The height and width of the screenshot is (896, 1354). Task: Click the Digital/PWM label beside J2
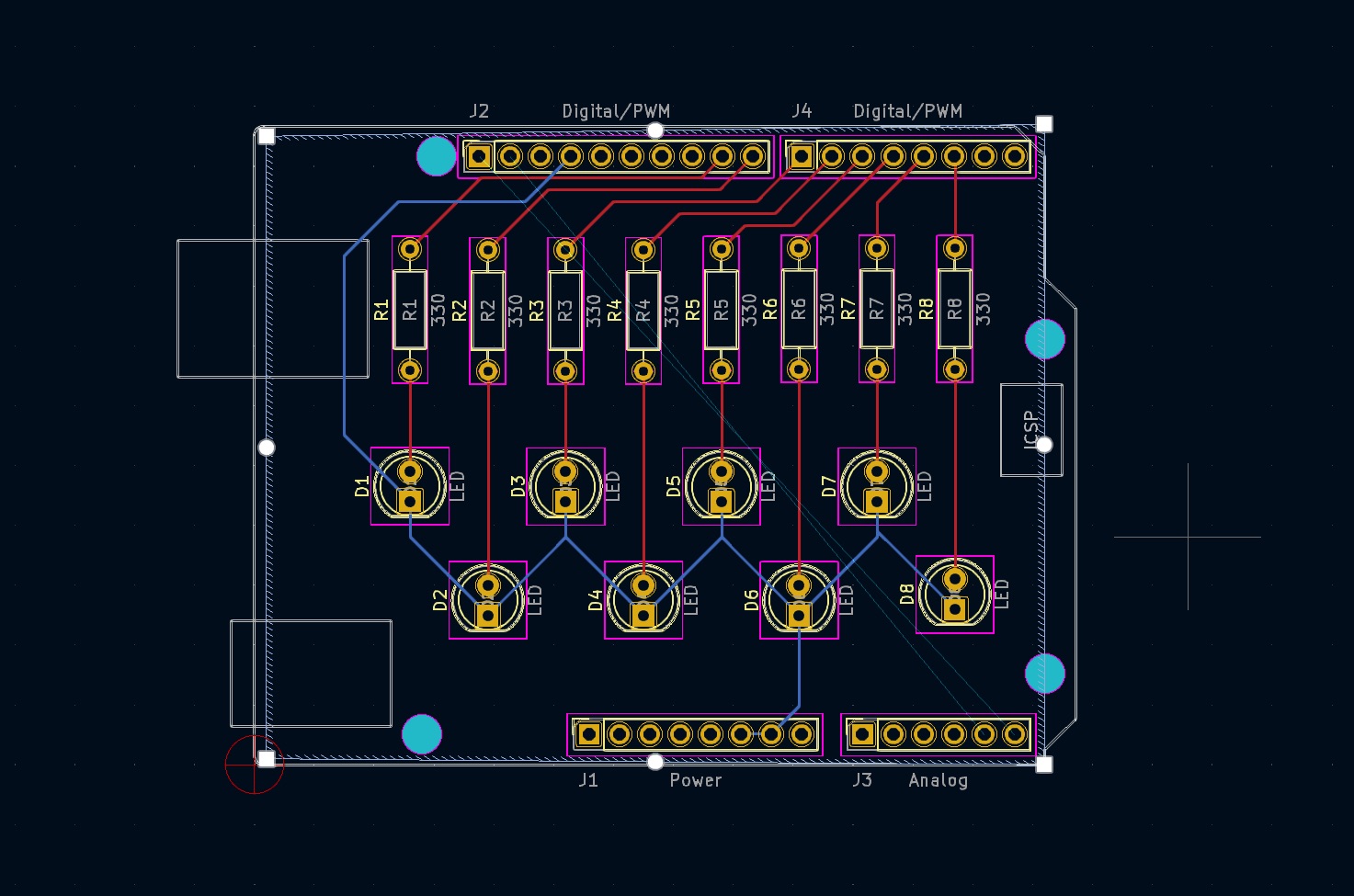[616, 111]
